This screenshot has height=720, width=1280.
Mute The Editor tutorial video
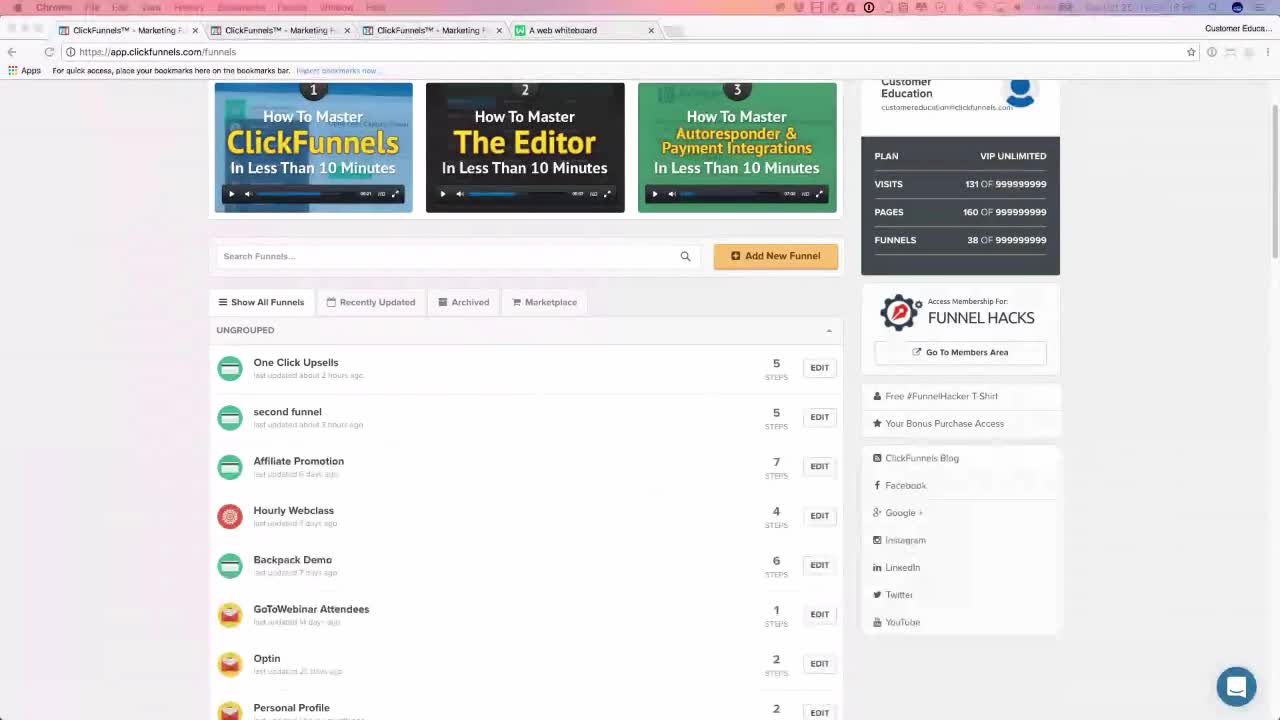point(460,194)
